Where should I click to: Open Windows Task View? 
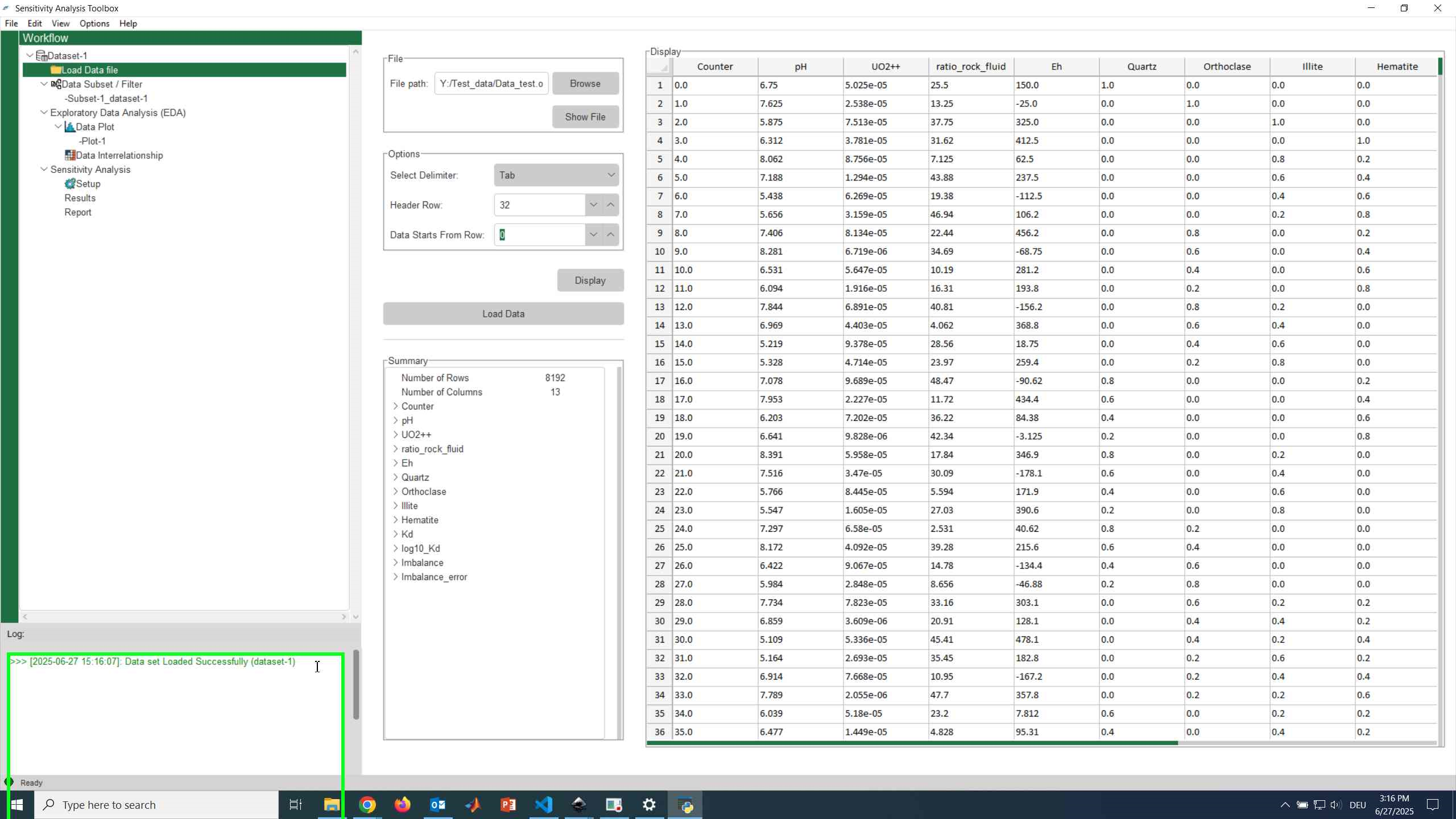click(296, 805)
